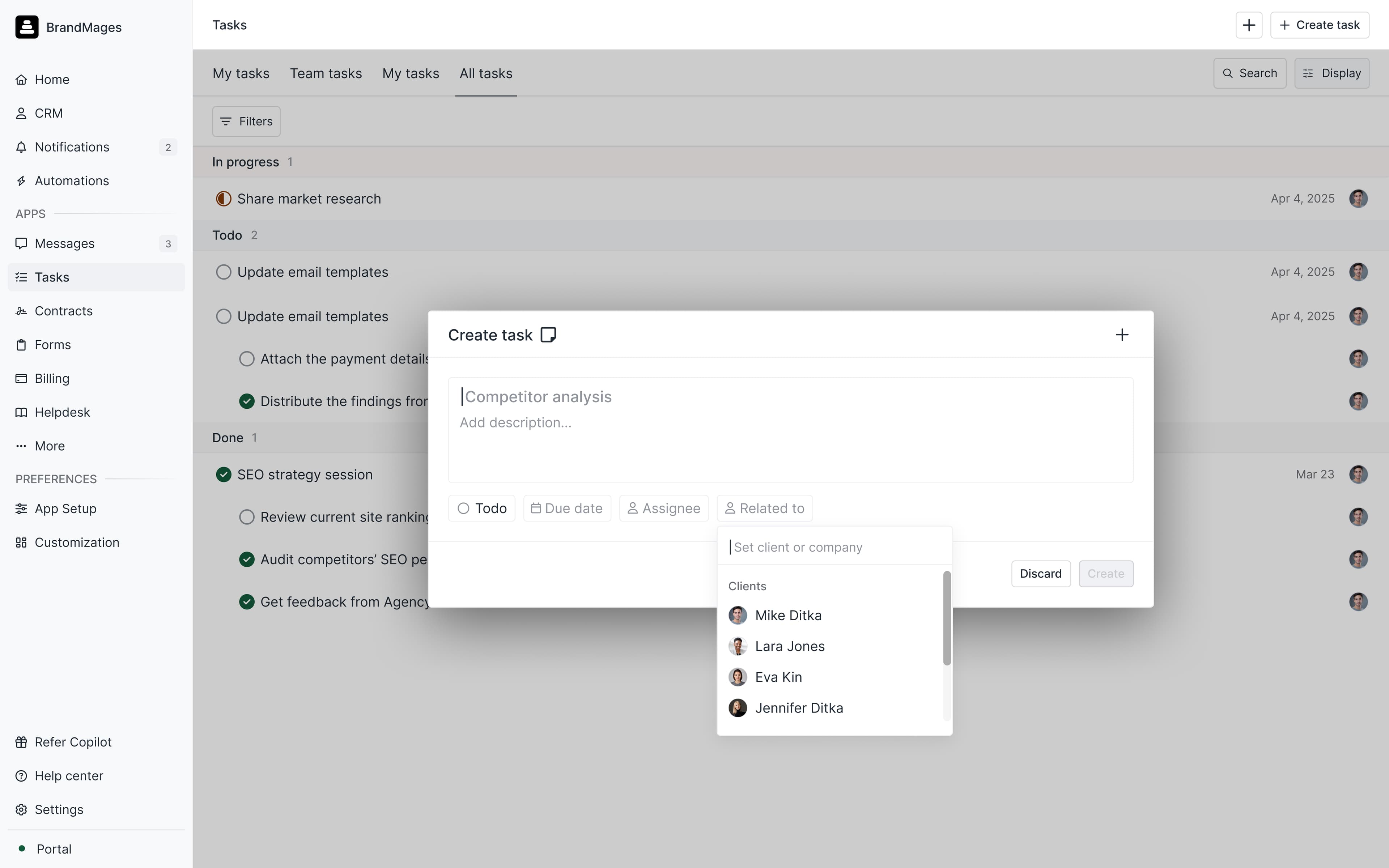
Task: Open the Assignee selector in Create task
Action: (663, 508)
